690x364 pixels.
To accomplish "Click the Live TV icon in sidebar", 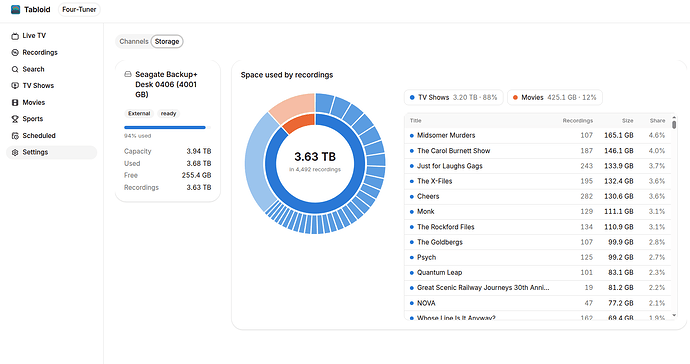I will click(x=15, y=36).
